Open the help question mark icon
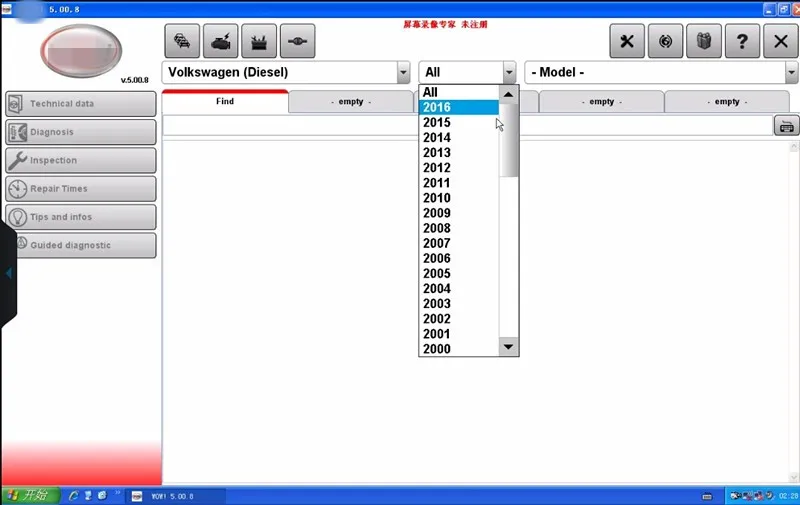Viewport: 800px width, 505px height. click(x=742, y=41)
